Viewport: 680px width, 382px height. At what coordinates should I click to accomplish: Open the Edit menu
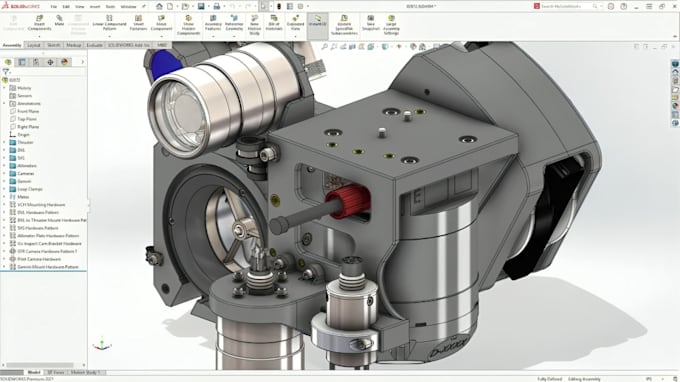pyautogui.click(x=66, y=7)
